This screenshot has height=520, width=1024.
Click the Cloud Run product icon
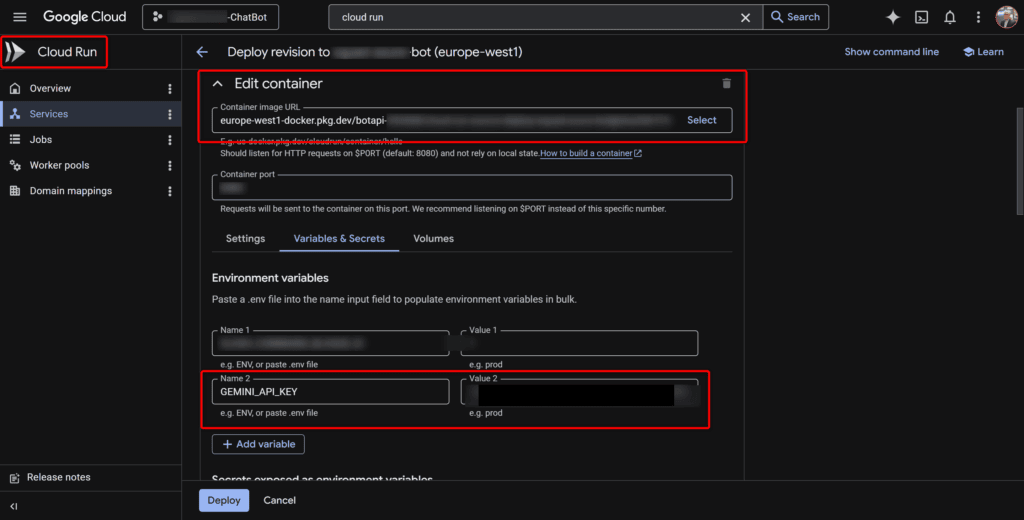click(15, 52)
